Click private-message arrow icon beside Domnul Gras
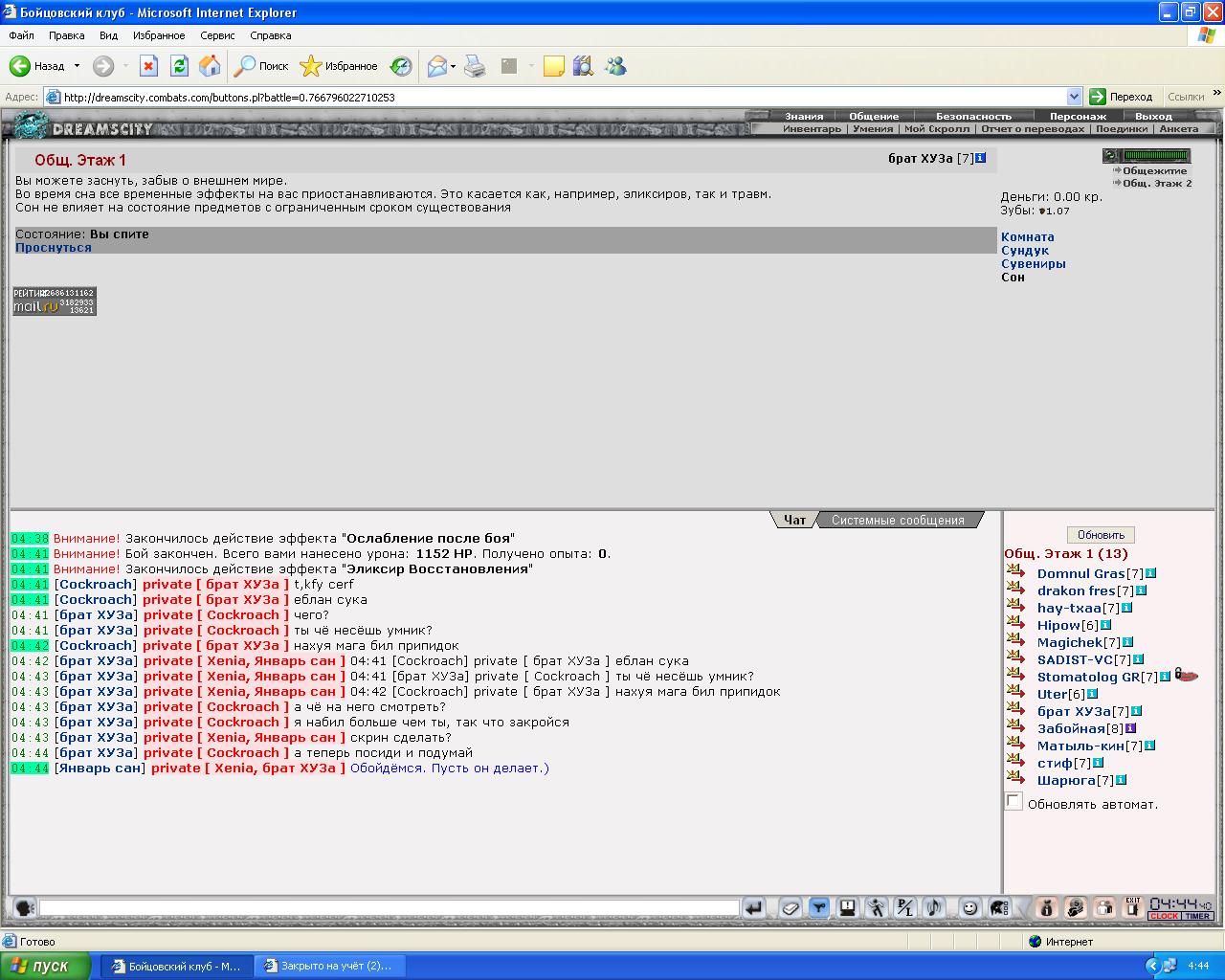The image size is (1225, 980). coord(1016,572)
